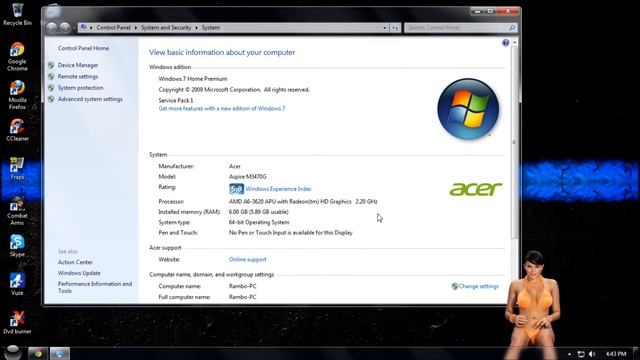
Task: Click the shield icon beside Remote settings
Action: click(51, 76)
